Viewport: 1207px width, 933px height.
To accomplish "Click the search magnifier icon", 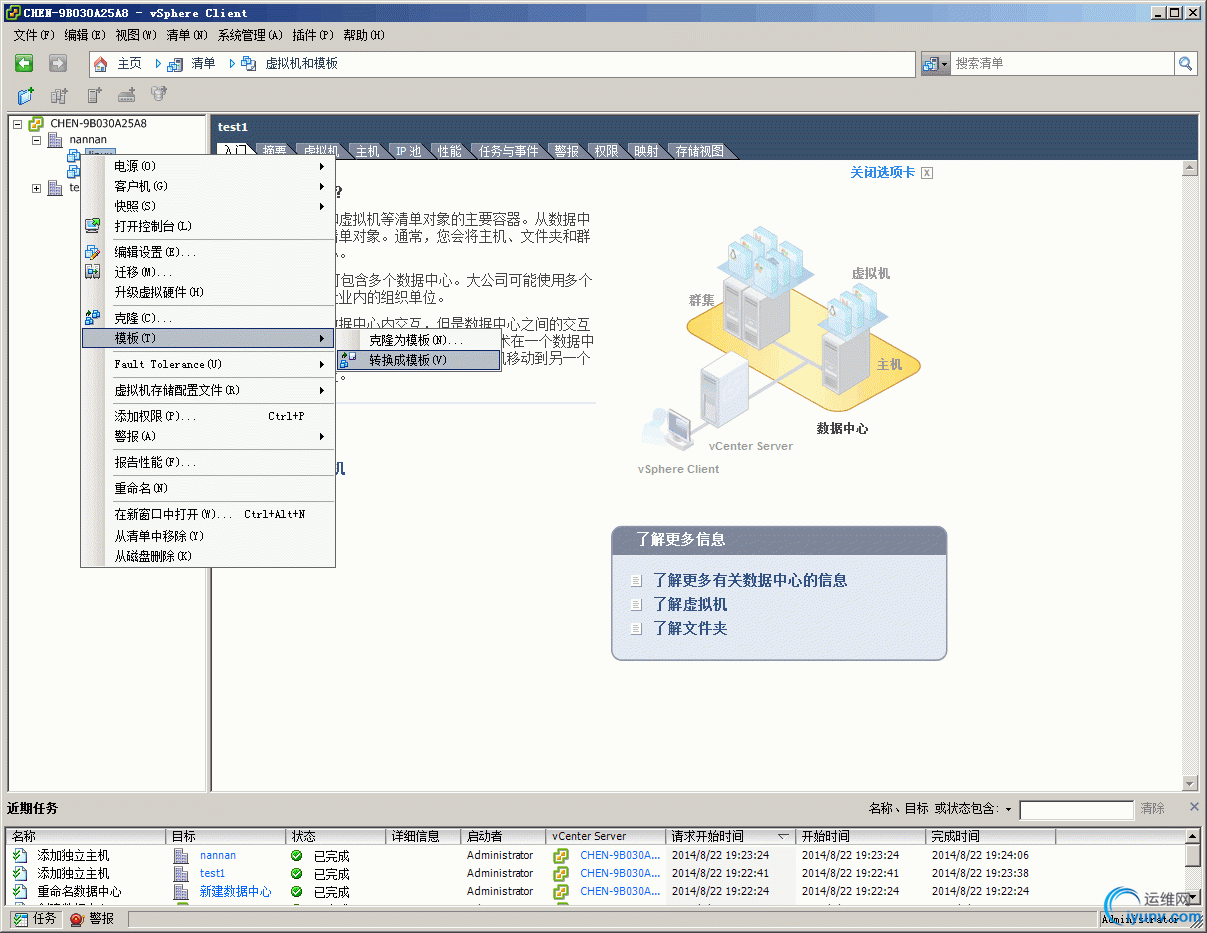I will (1186, 64).
